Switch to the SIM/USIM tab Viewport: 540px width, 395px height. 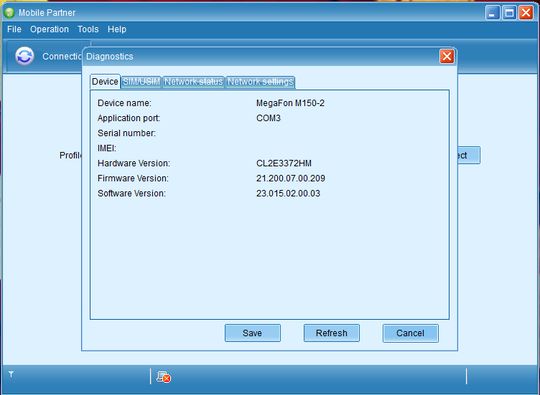[x=141, y=82]
